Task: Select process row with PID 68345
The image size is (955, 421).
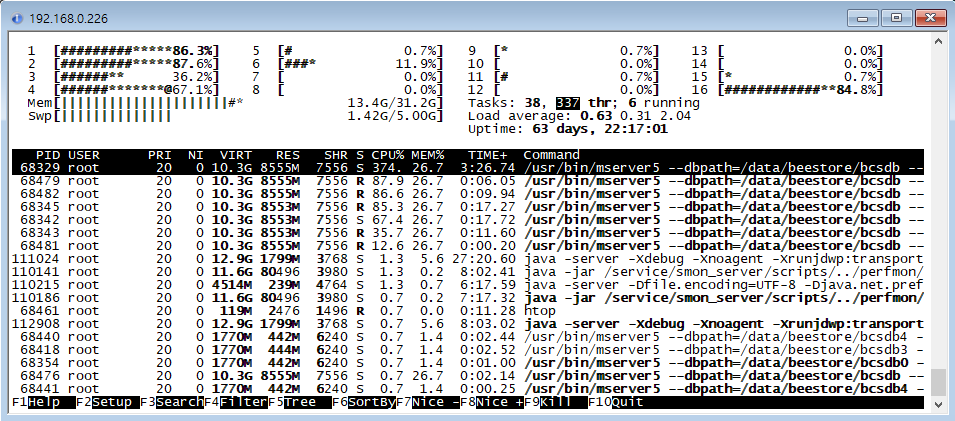Action: 468,207
